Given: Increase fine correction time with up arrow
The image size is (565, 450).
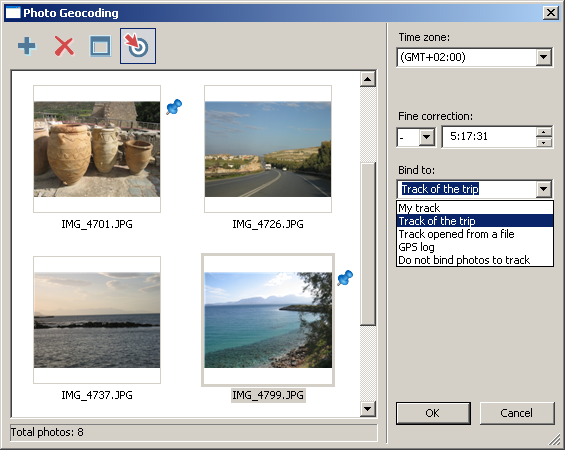Looking at the screenshot, I should point(544,132).
